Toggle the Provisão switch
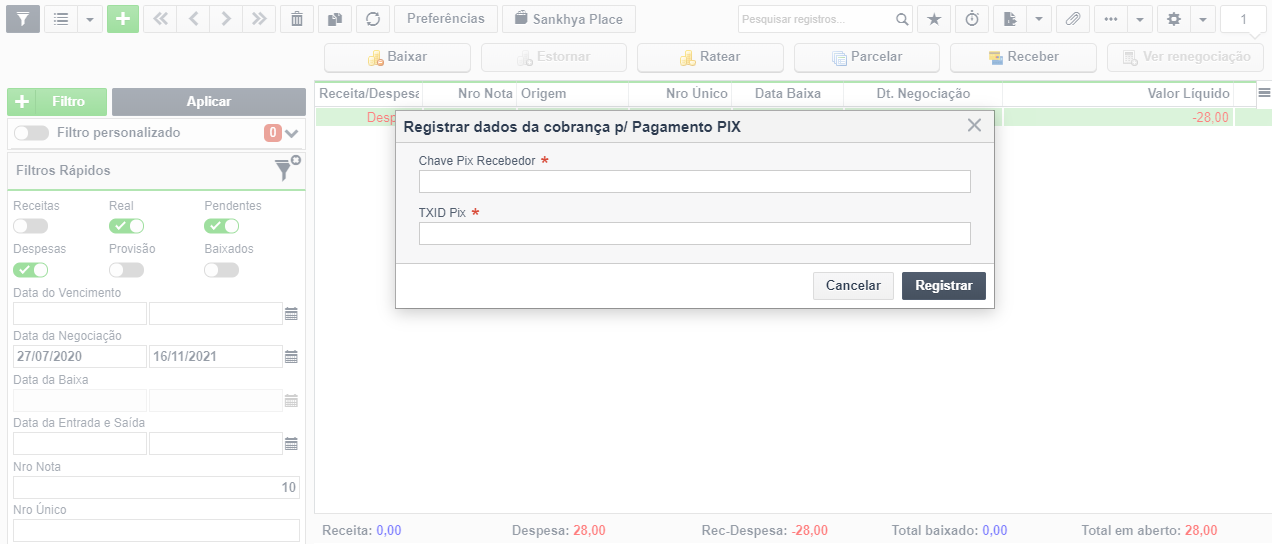Image resolution: width=1272 pixels, height=544 pixels. click(126, 269)
